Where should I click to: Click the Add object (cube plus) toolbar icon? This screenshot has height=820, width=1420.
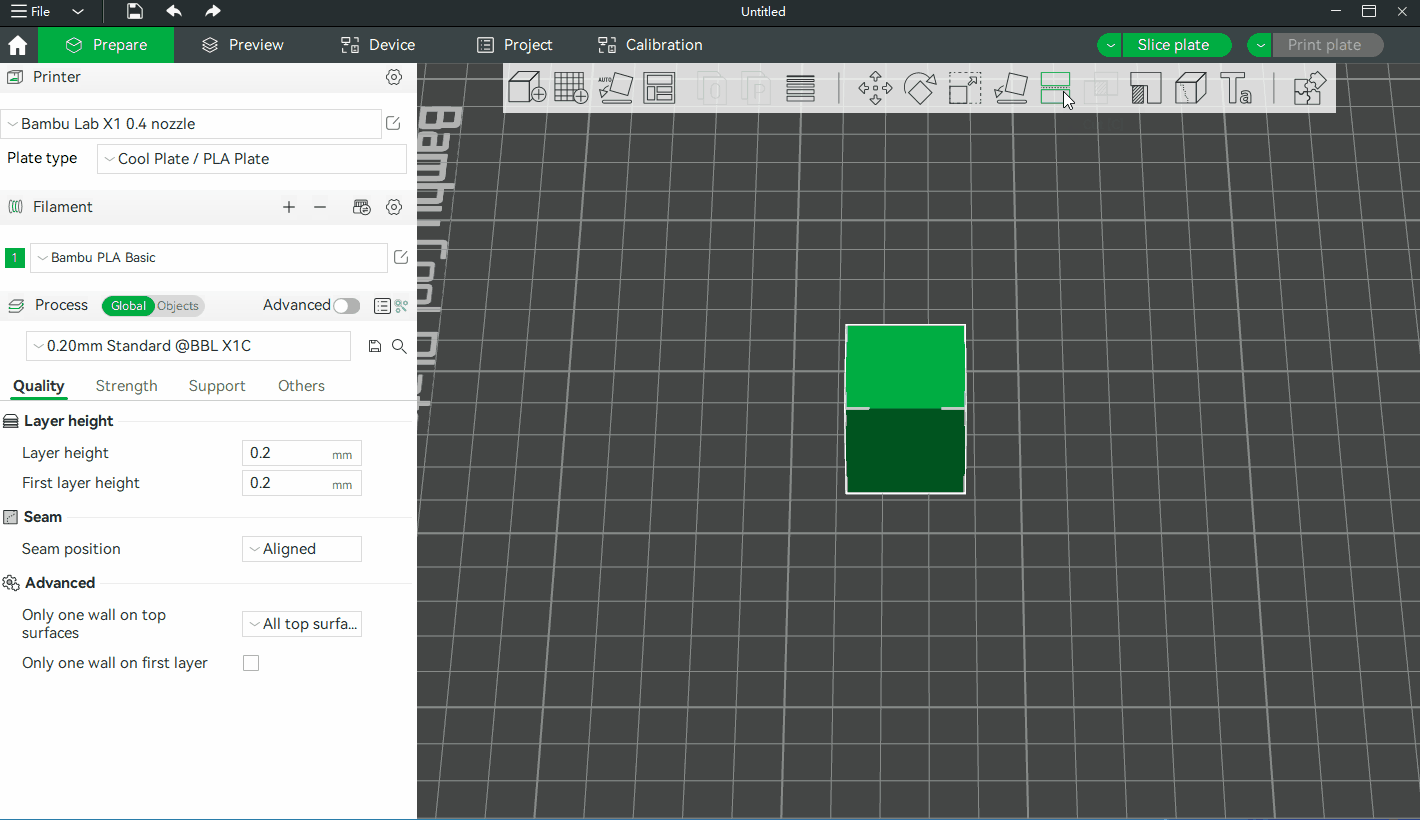point(527,88)
